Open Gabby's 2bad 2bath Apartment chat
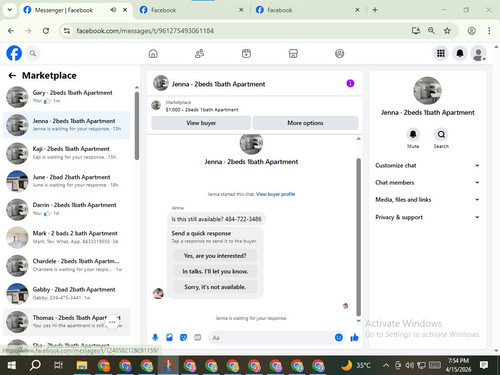 tap(67, 294)
